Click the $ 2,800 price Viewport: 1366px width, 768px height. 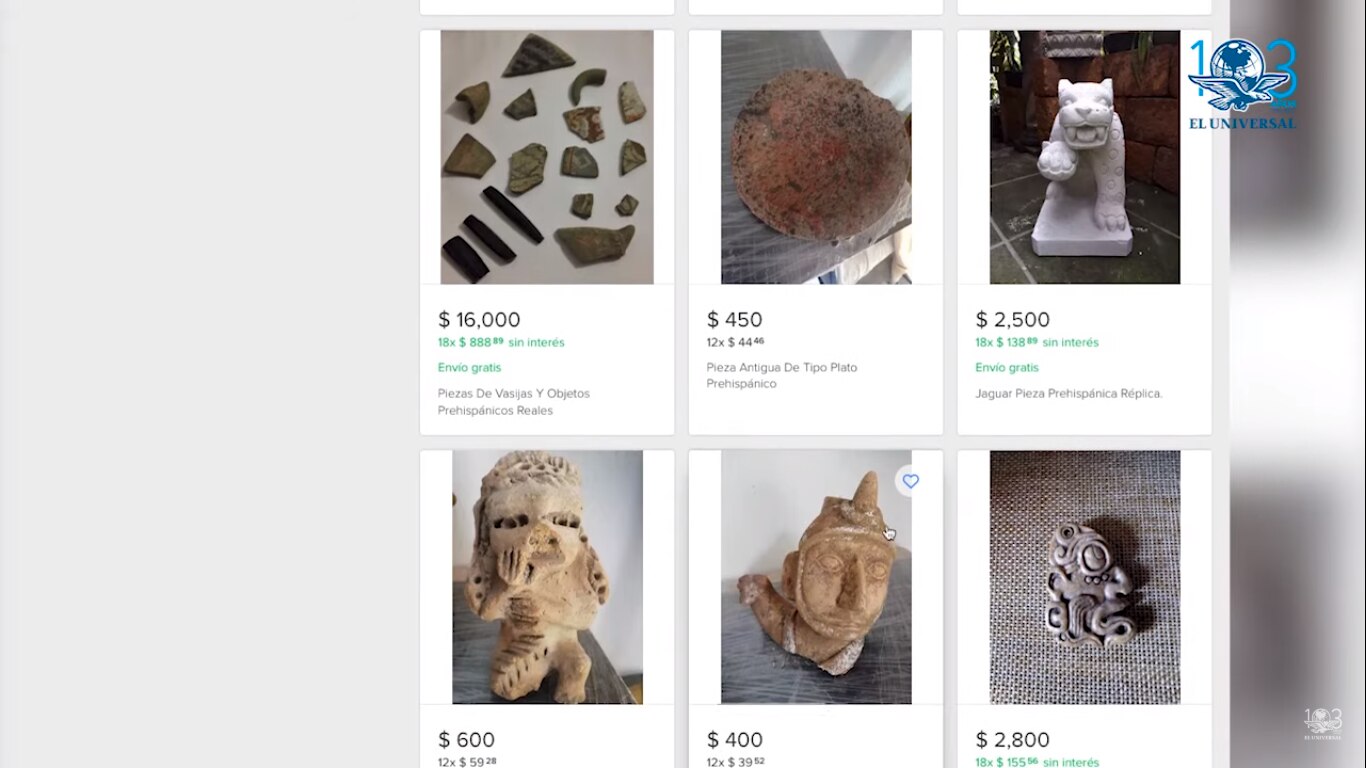(1012, 740)
